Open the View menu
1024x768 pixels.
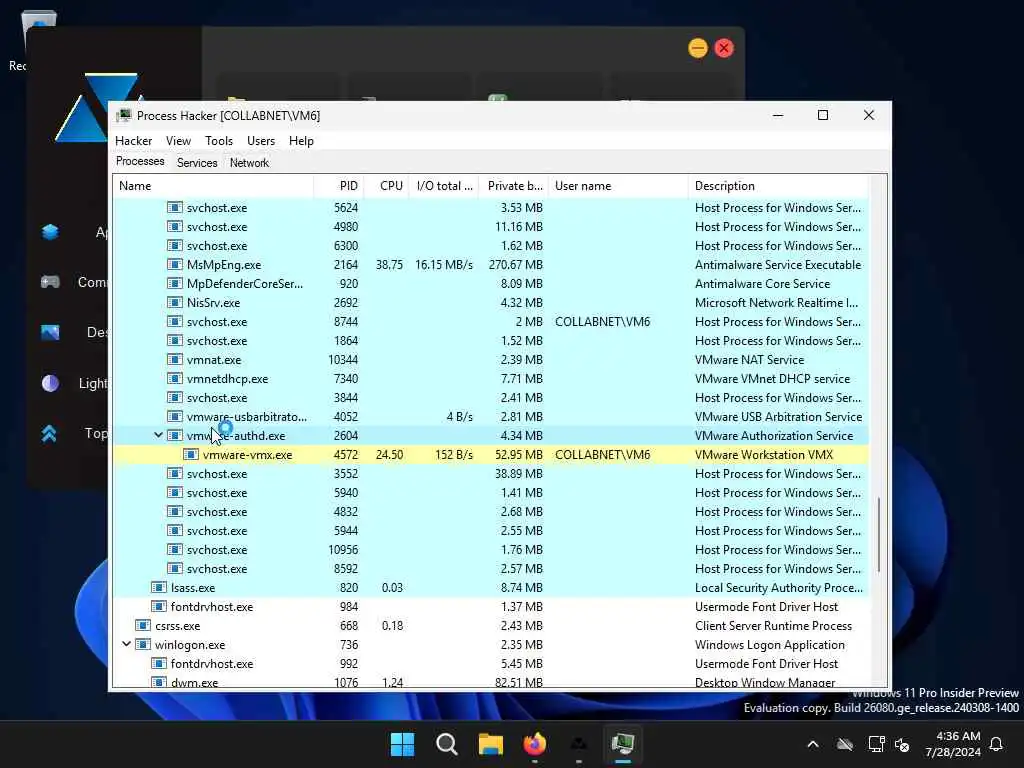coord(178,140)
